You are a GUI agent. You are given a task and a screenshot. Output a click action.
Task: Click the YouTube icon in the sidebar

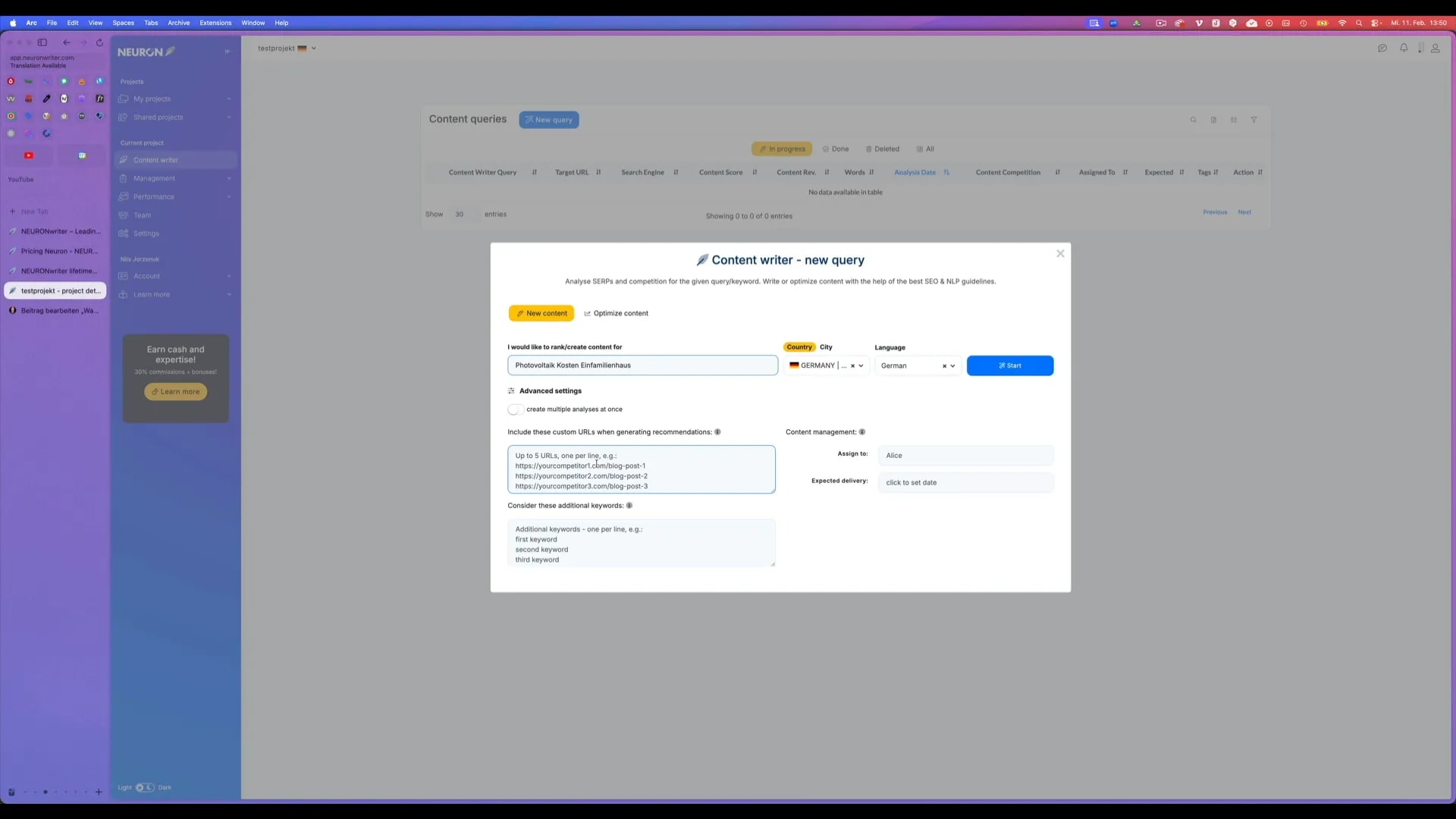28,155
